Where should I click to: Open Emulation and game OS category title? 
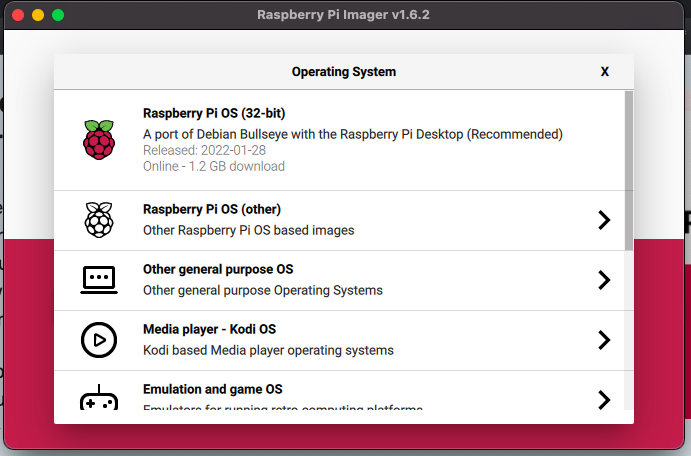(213, 389)
